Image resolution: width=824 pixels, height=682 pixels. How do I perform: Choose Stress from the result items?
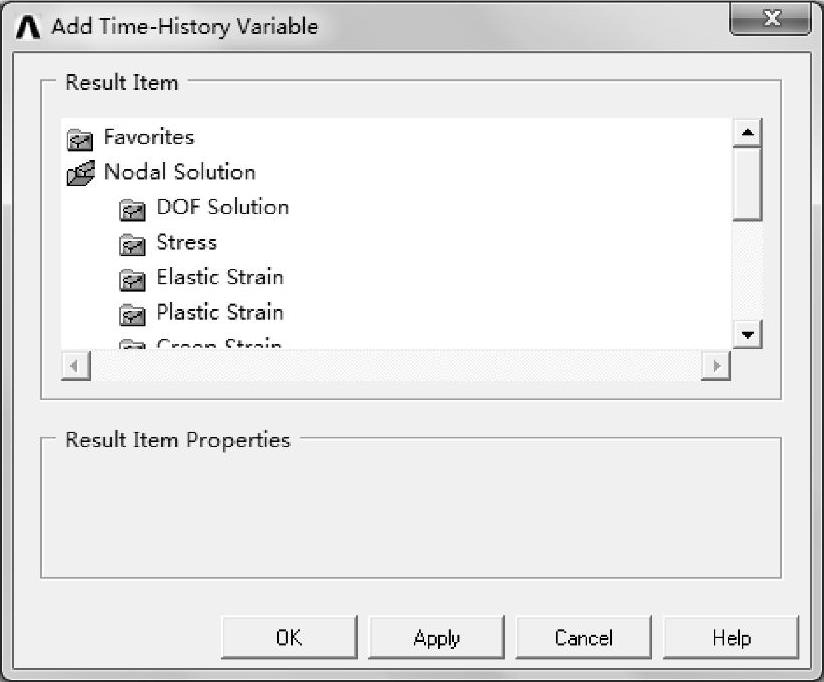click(x=187, y=242)
